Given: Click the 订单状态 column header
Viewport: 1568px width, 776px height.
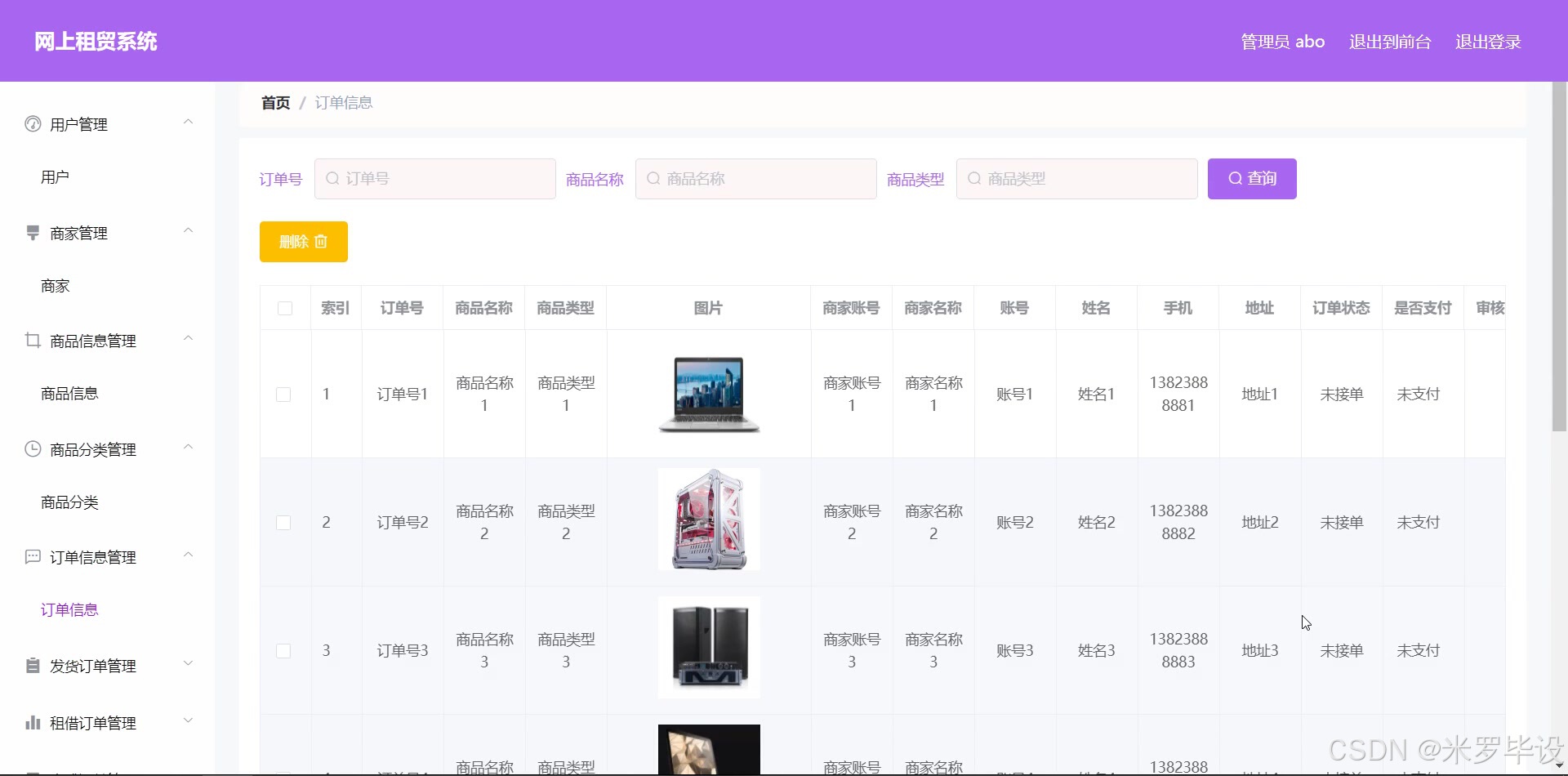Looking at the screenshot, I should click(1341, 308).
